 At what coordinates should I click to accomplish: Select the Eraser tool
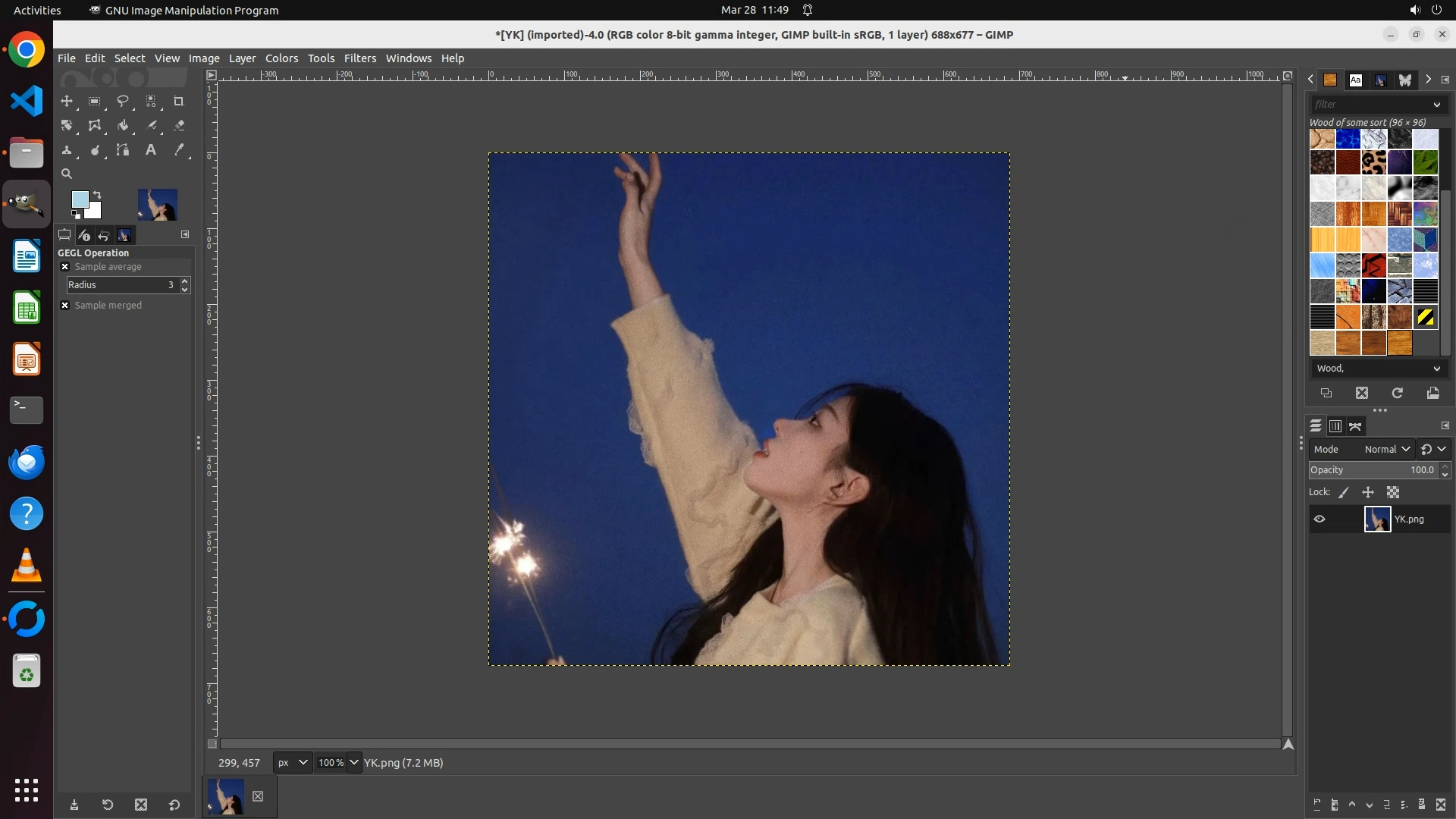click(179, 126)
